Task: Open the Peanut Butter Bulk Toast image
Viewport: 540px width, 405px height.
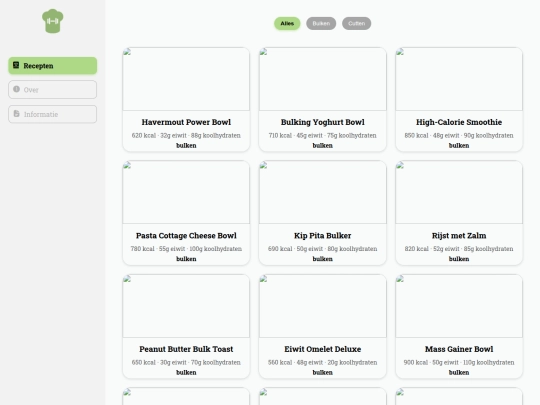Action: click(x=186, y=306)
